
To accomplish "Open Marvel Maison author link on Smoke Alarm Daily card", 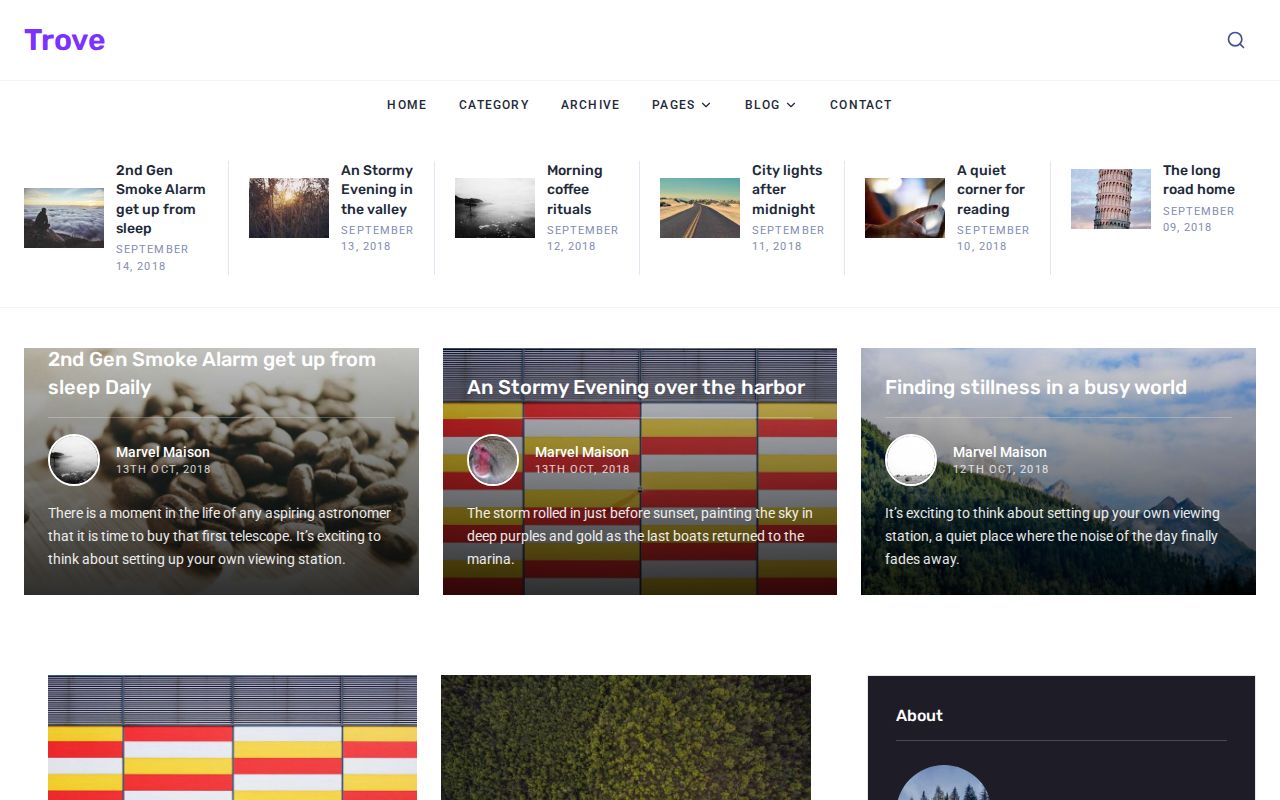I will pos(163,452).
